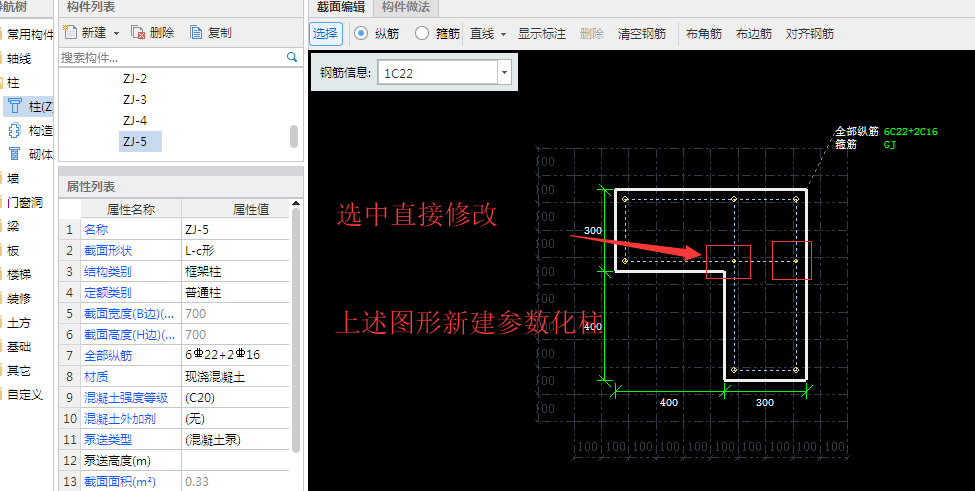Viewport: 975px width, 491px height.
Task: Select the 构造 column icon in tree
Action: [x=14, y=130]
